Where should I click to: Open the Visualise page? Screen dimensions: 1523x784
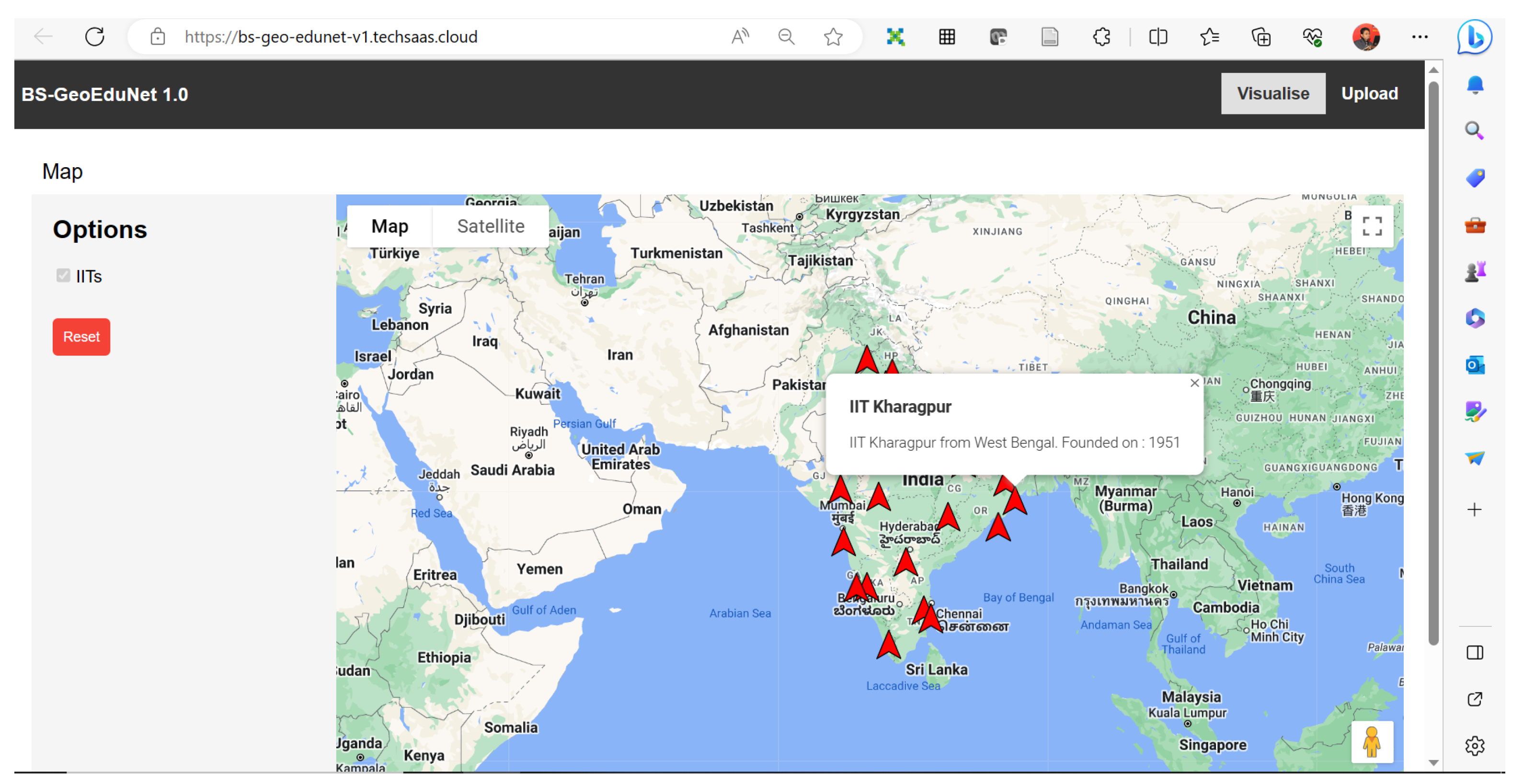pos(1273,93)
